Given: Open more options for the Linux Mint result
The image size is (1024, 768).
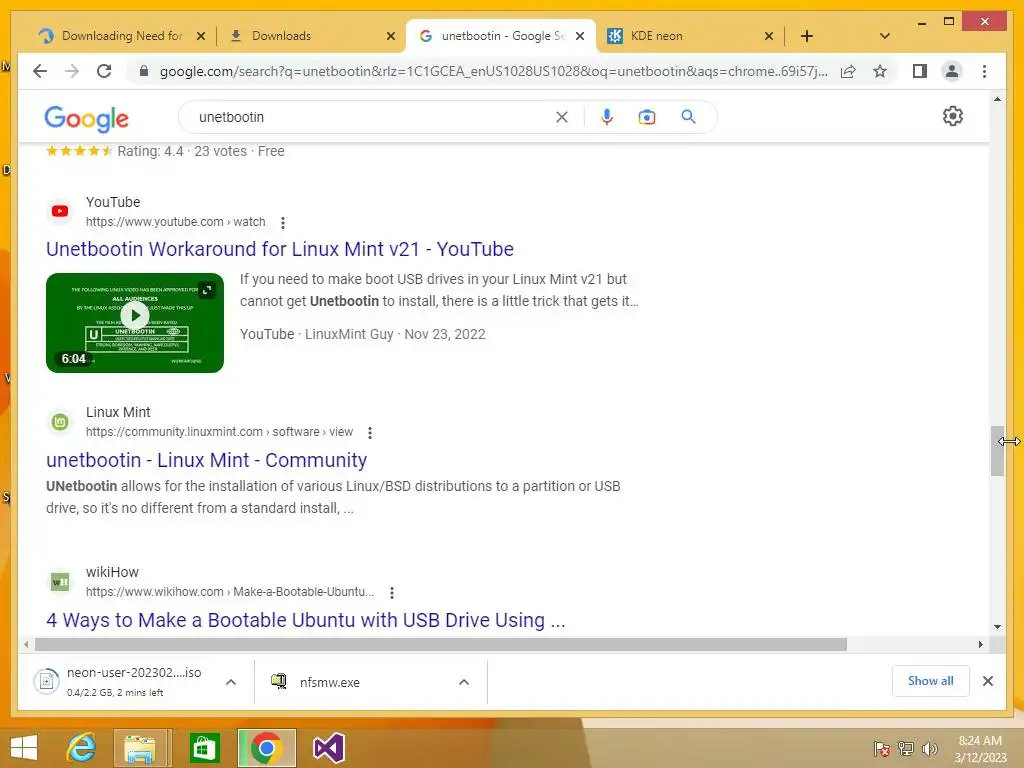Looking at the screenshot, I should 370,433.
